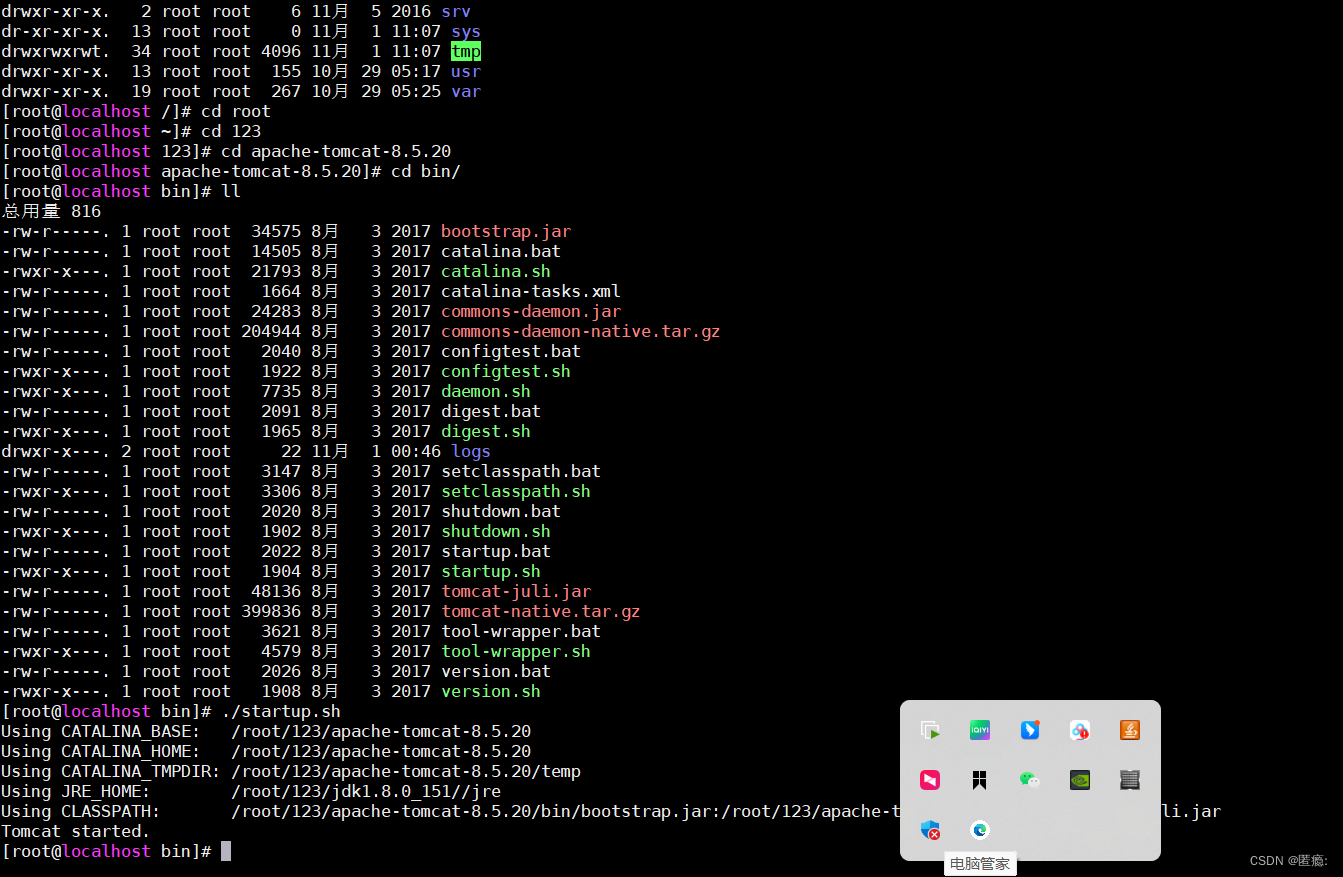Click the black bookmark tray icon
This screenshot has height=877, width=1343.
point(980,780)
